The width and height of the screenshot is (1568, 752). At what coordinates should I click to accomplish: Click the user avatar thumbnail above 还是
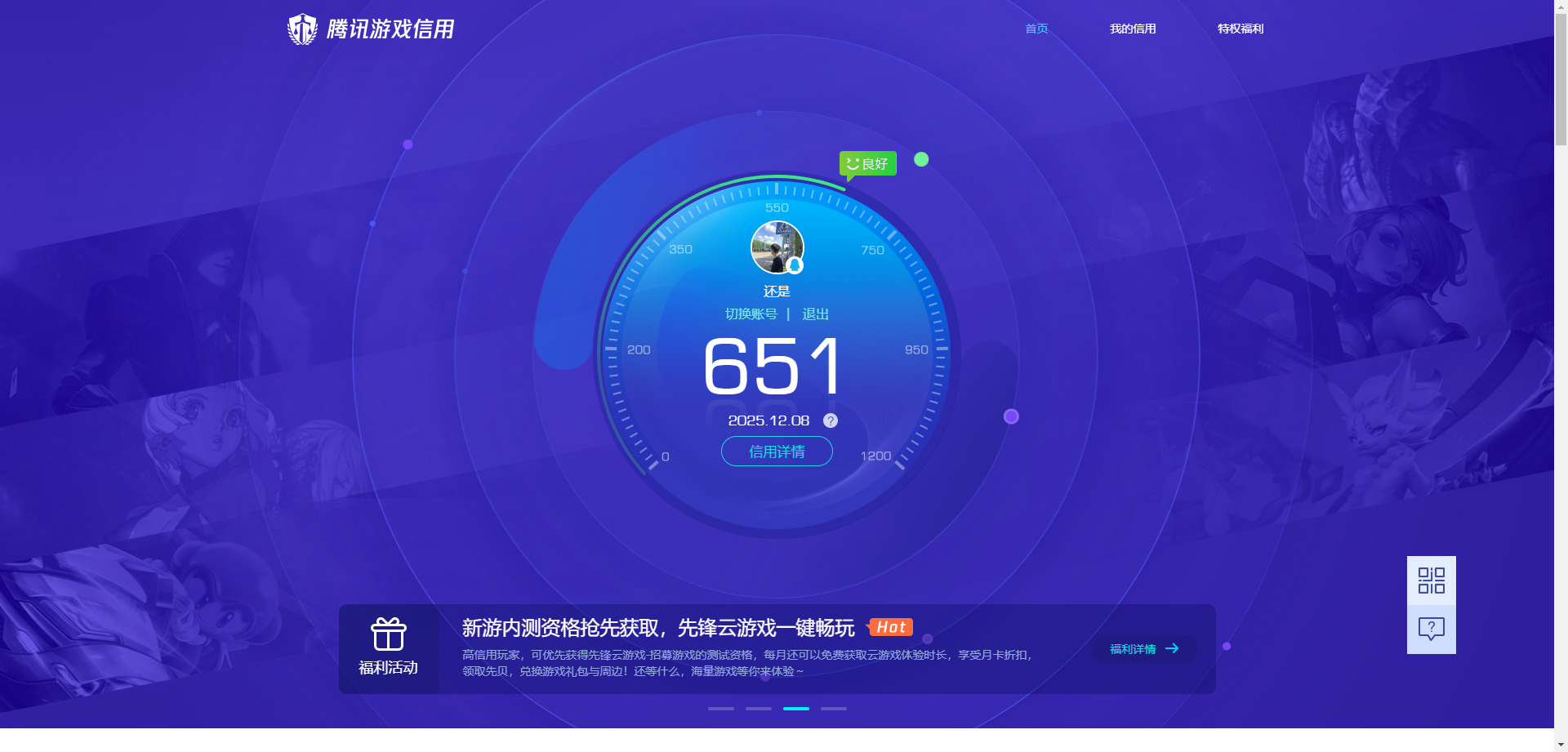point(776,247)
